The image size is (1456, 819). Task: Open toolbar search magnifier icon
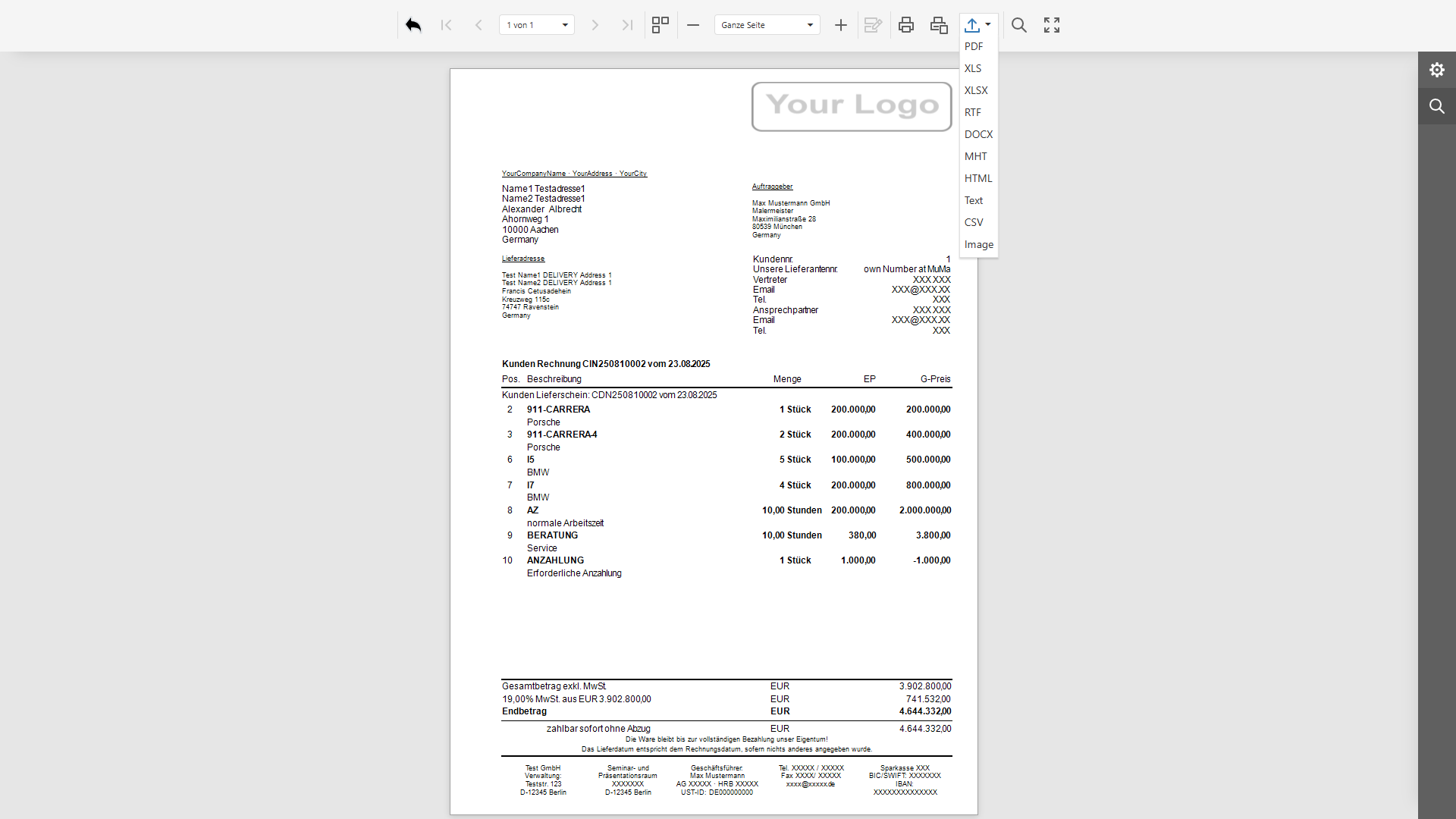1019,25
